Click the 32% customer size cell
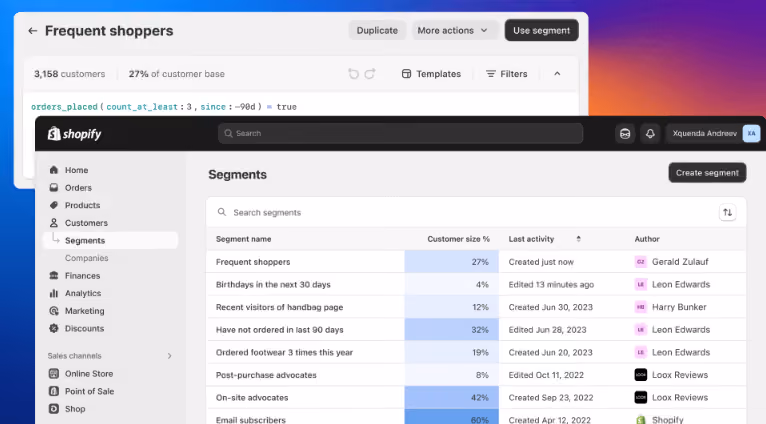Screen dimensions: 766x424 point(451,330)
